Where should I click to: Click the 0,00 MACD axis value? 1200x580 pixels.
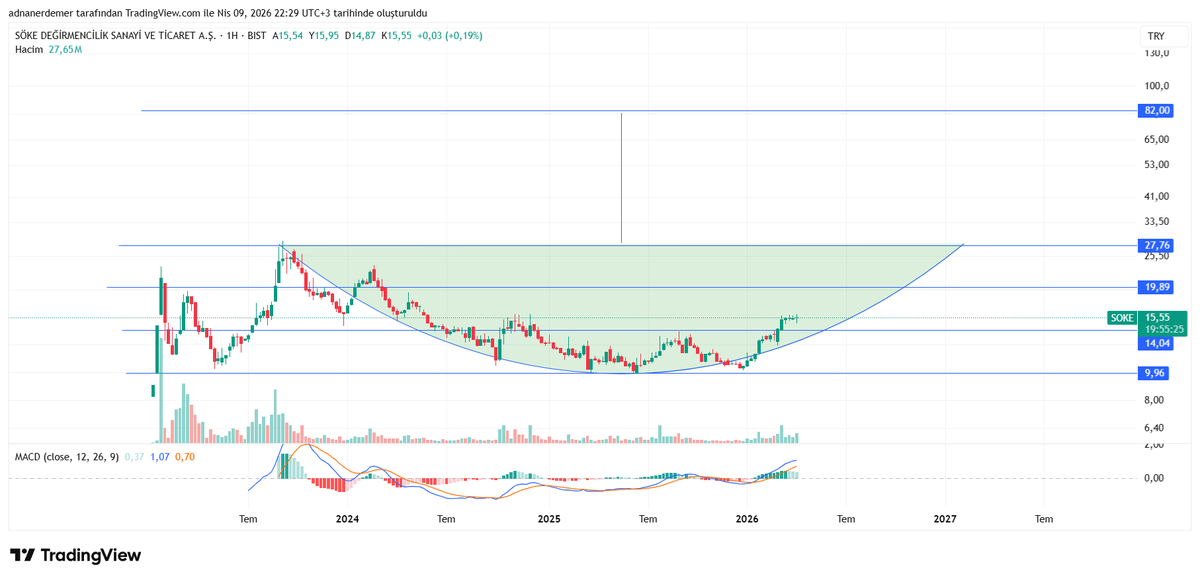click(1154, 477)
